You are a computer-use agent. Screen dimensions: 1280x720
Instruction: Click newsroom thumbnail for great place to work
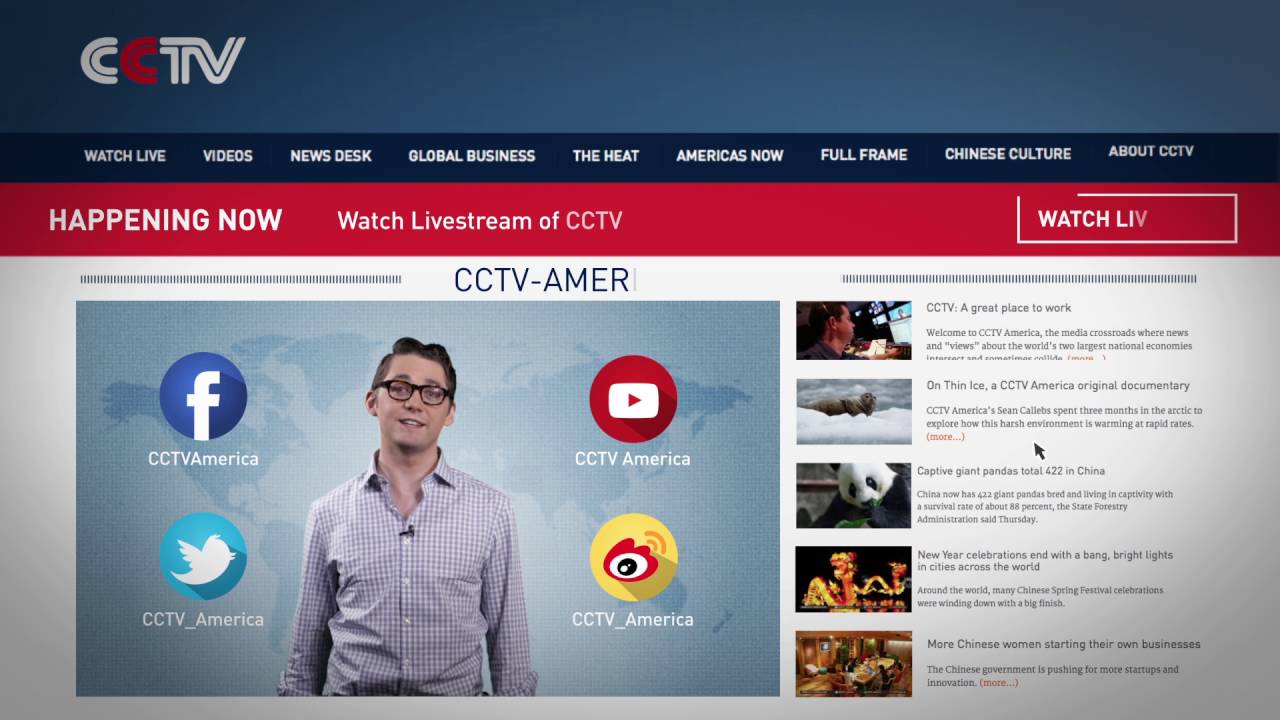854,330
